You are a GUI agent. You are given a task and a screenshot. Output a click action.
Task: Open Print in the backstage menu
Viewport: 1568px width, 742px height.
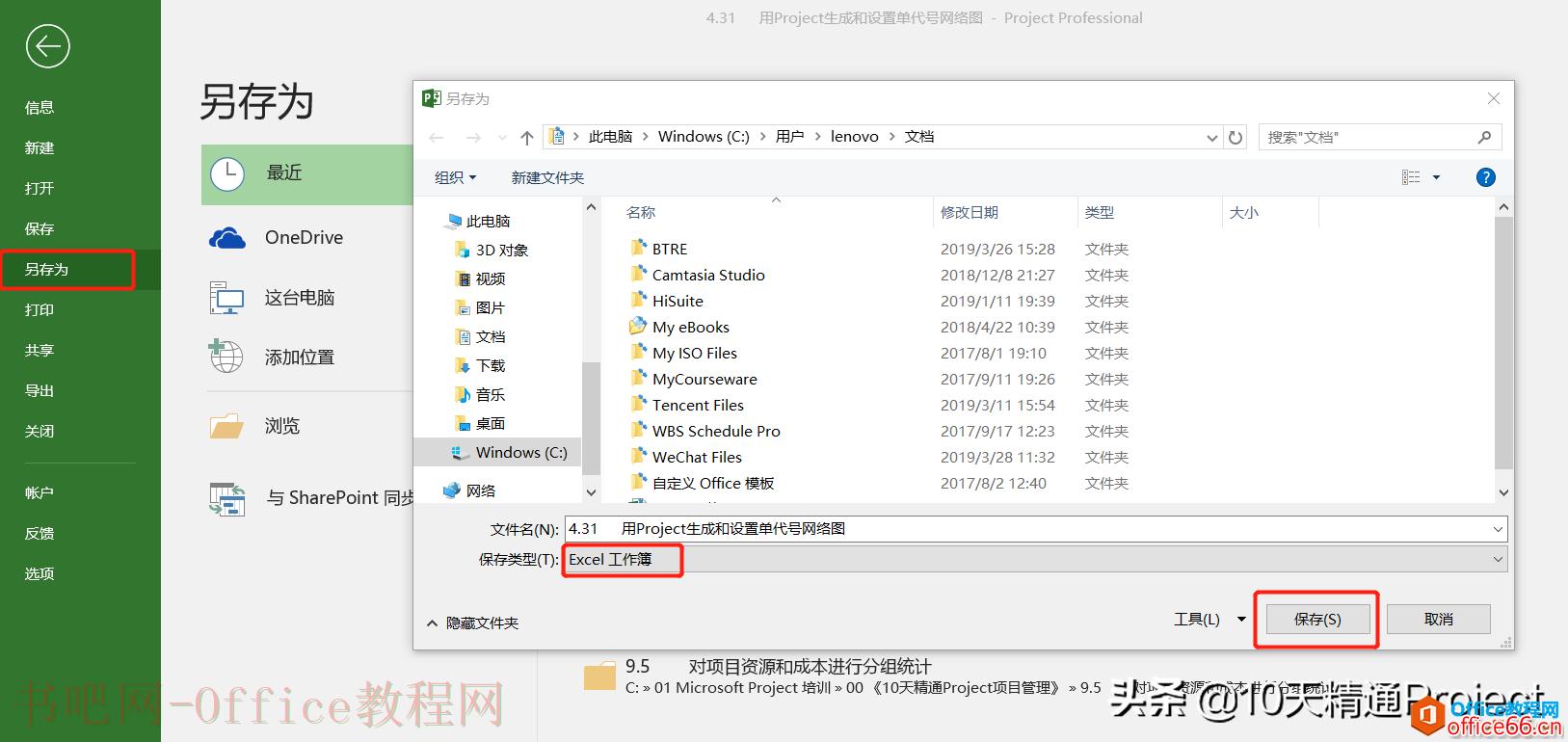tap(40, 309)
